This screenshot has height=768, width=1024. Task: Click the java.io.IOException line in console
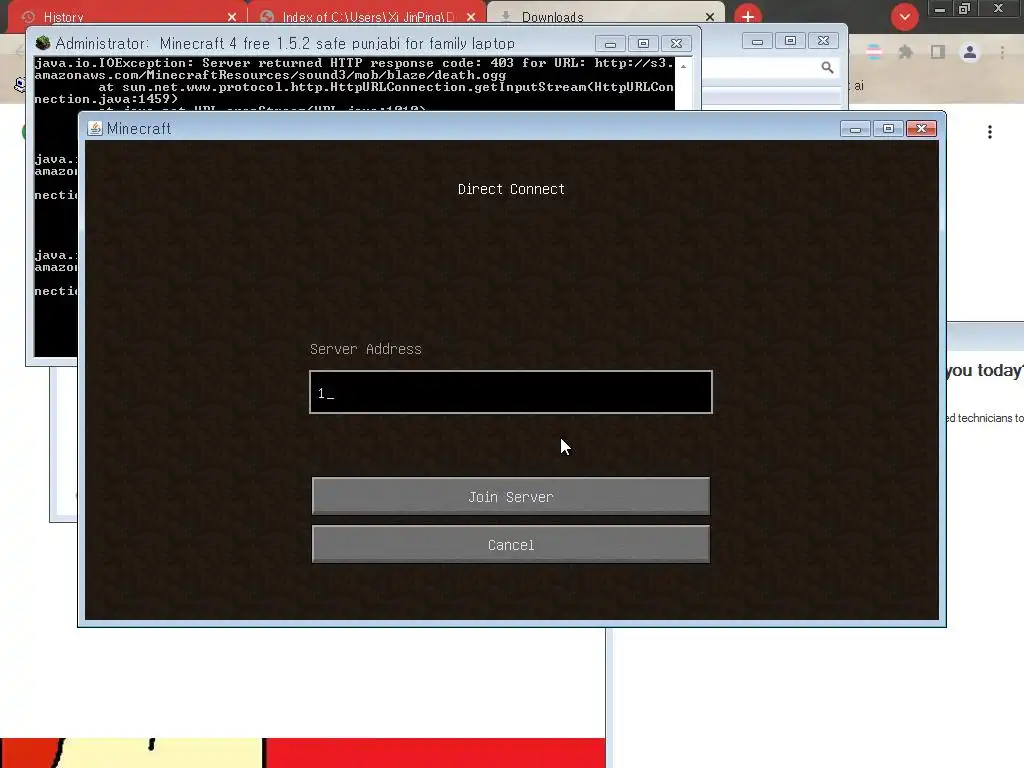(x=353, y=63)
